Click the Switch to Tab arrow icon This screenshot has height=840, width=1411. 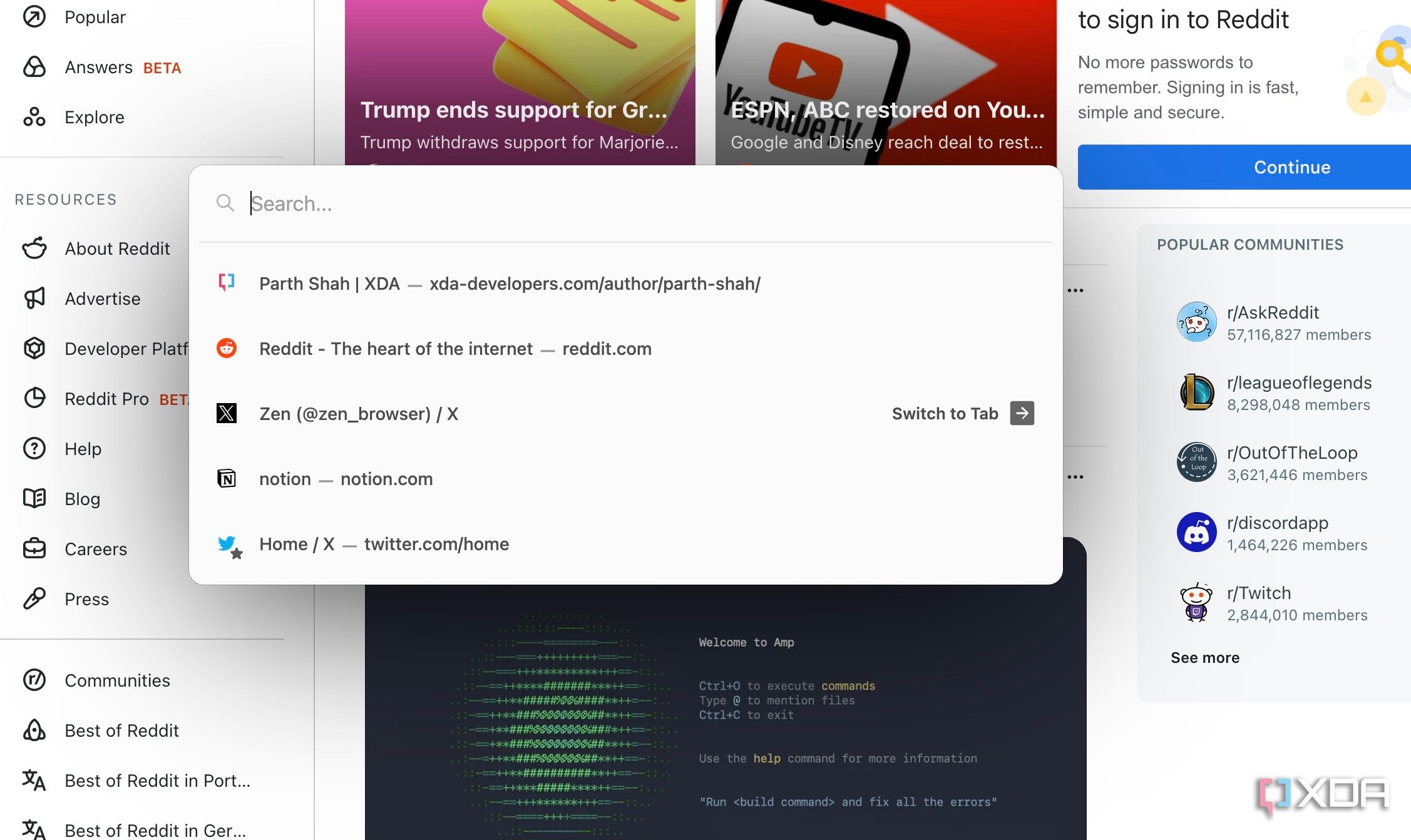pyautogui.click(x=1022, y=413)
